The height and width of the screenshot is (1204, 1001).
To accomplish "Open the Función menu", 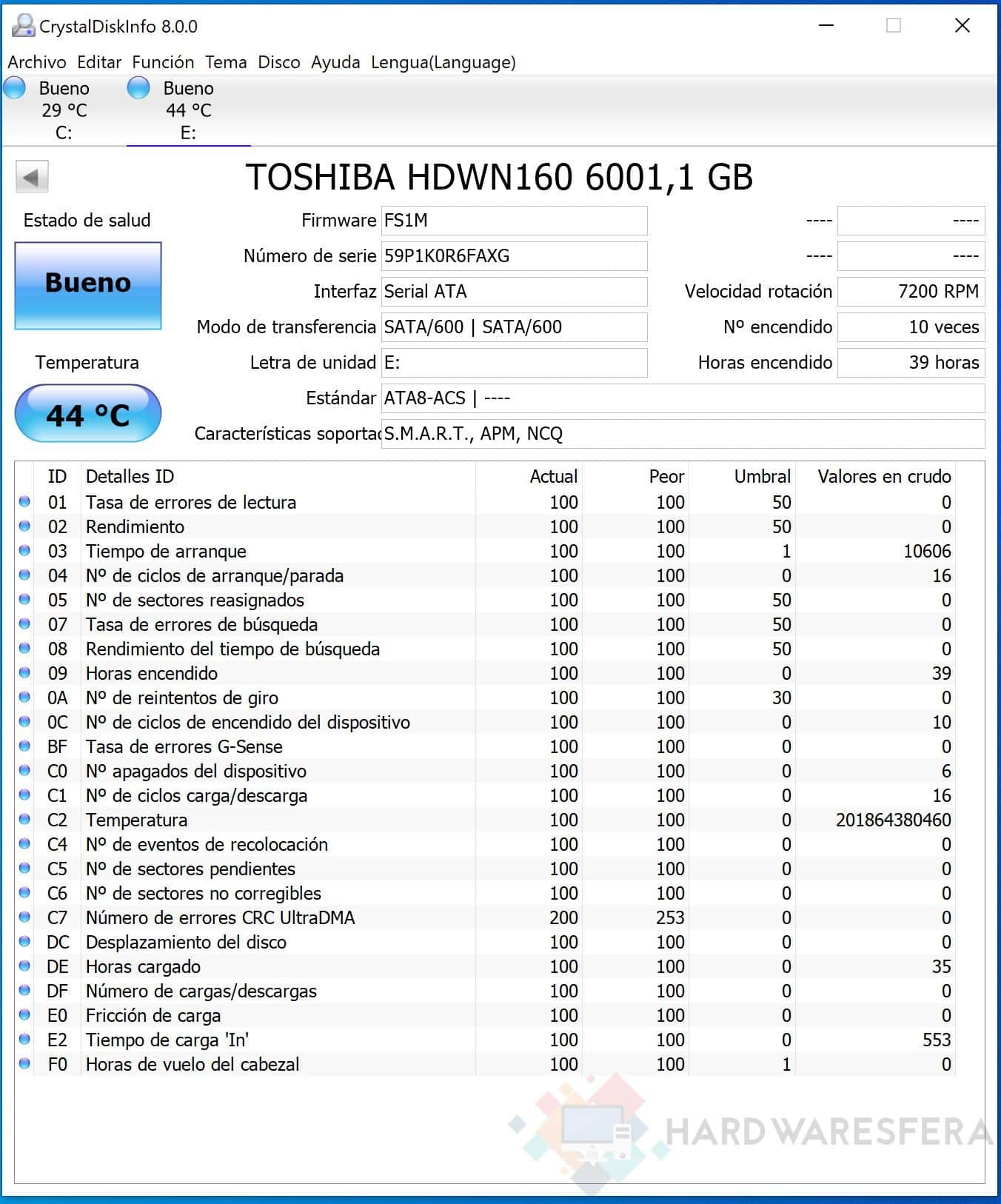I will tap(163, 62).
